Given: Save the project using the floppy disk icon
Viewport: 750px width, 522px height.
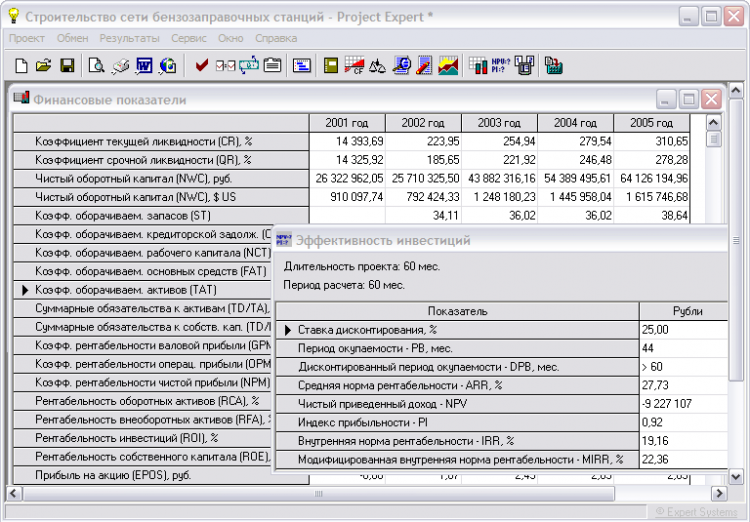Looking at the screenshot, I should [67, 66].
